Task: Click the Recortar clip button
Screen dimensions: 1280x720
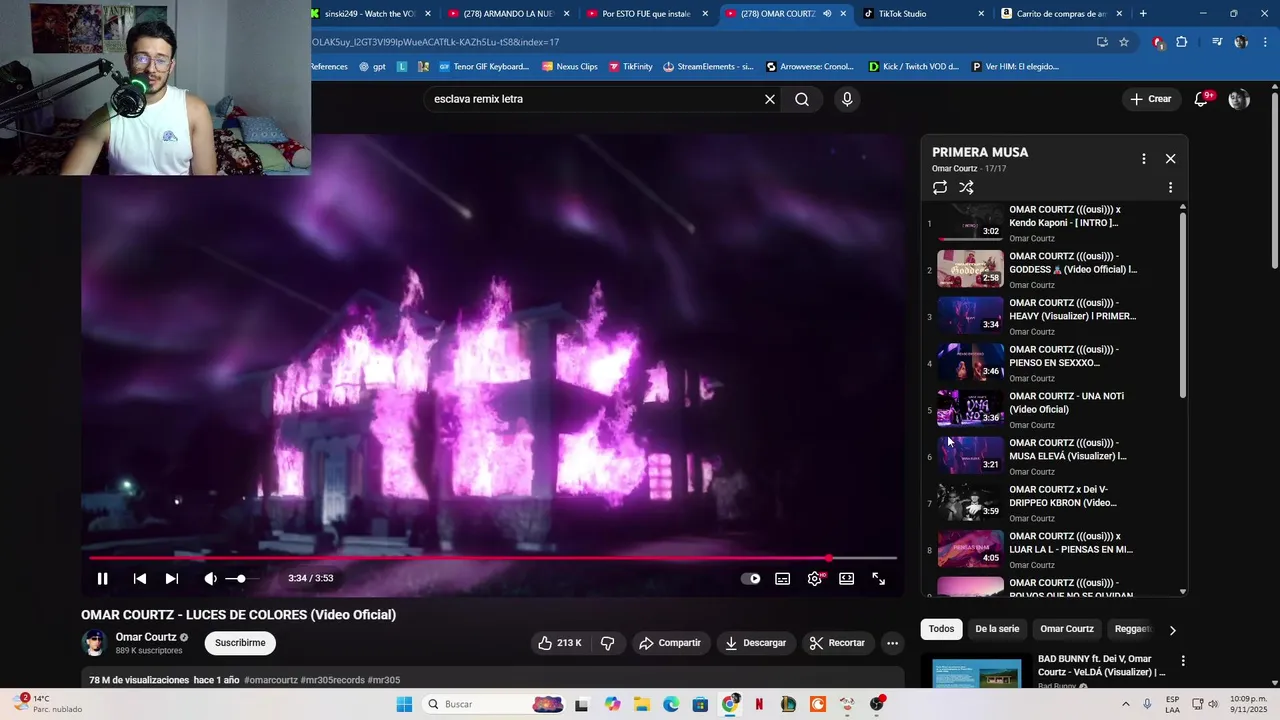Action: pyautogui.click(x=837, y=643)
